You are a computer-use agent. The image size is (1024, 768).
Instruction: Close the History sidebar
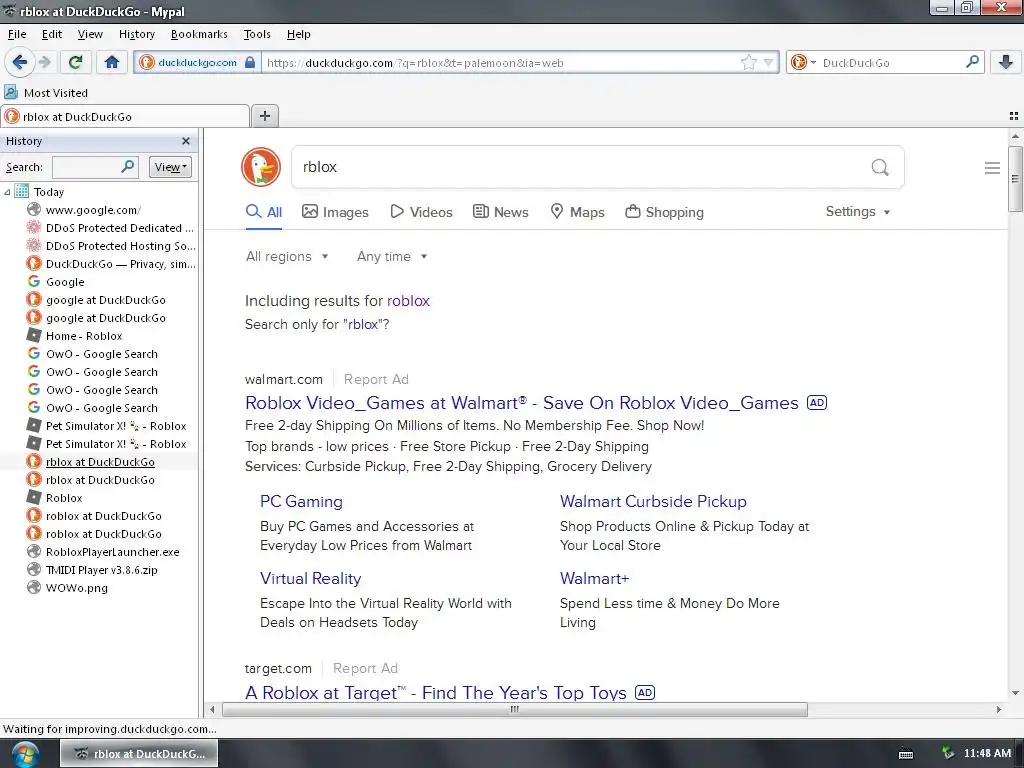(x=186, y=141)
